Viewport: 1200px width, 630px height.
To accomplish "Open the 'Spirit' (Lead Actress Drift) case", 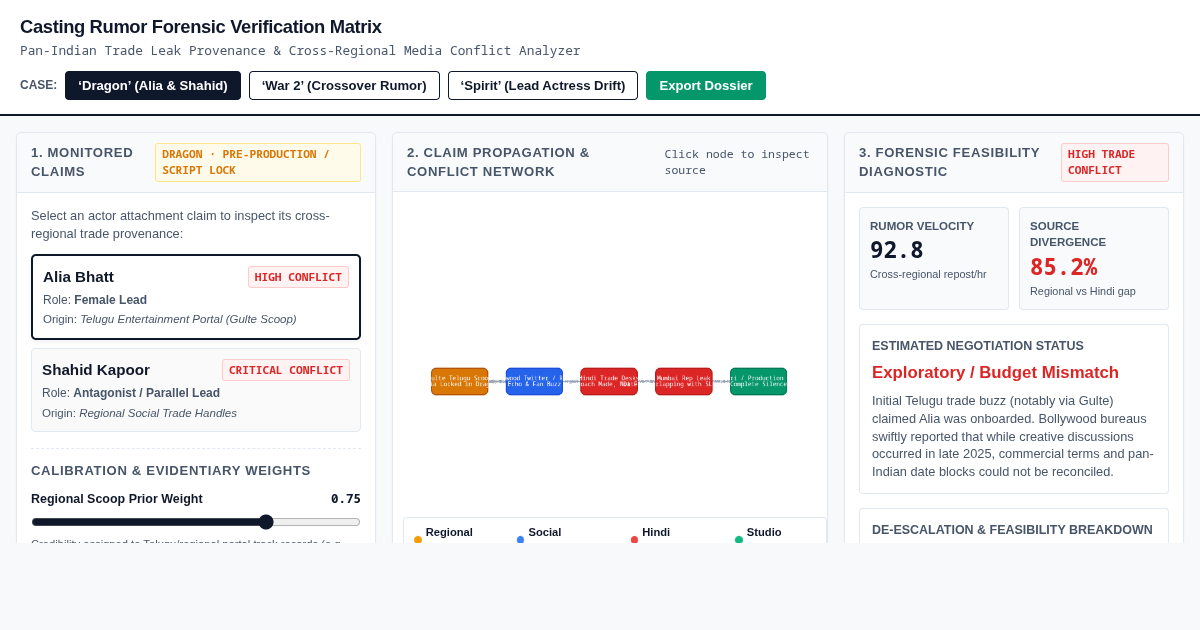I will pyautogui.click(x=543, y=85).
